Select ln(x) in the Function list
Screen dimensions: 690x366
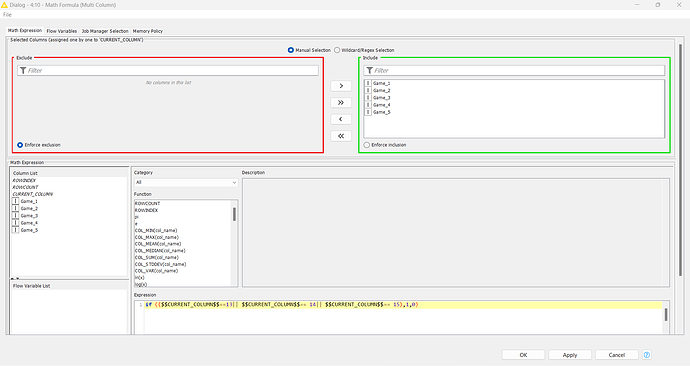pos(139,278)
